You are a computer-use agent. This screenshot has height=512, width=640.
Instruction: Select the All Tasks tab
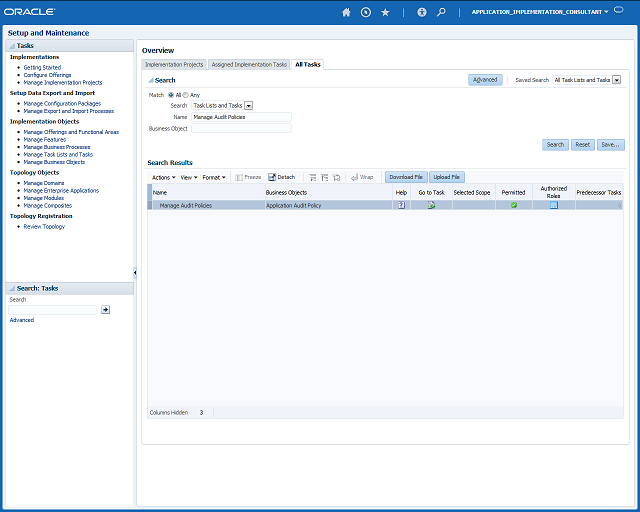point(308,65)
